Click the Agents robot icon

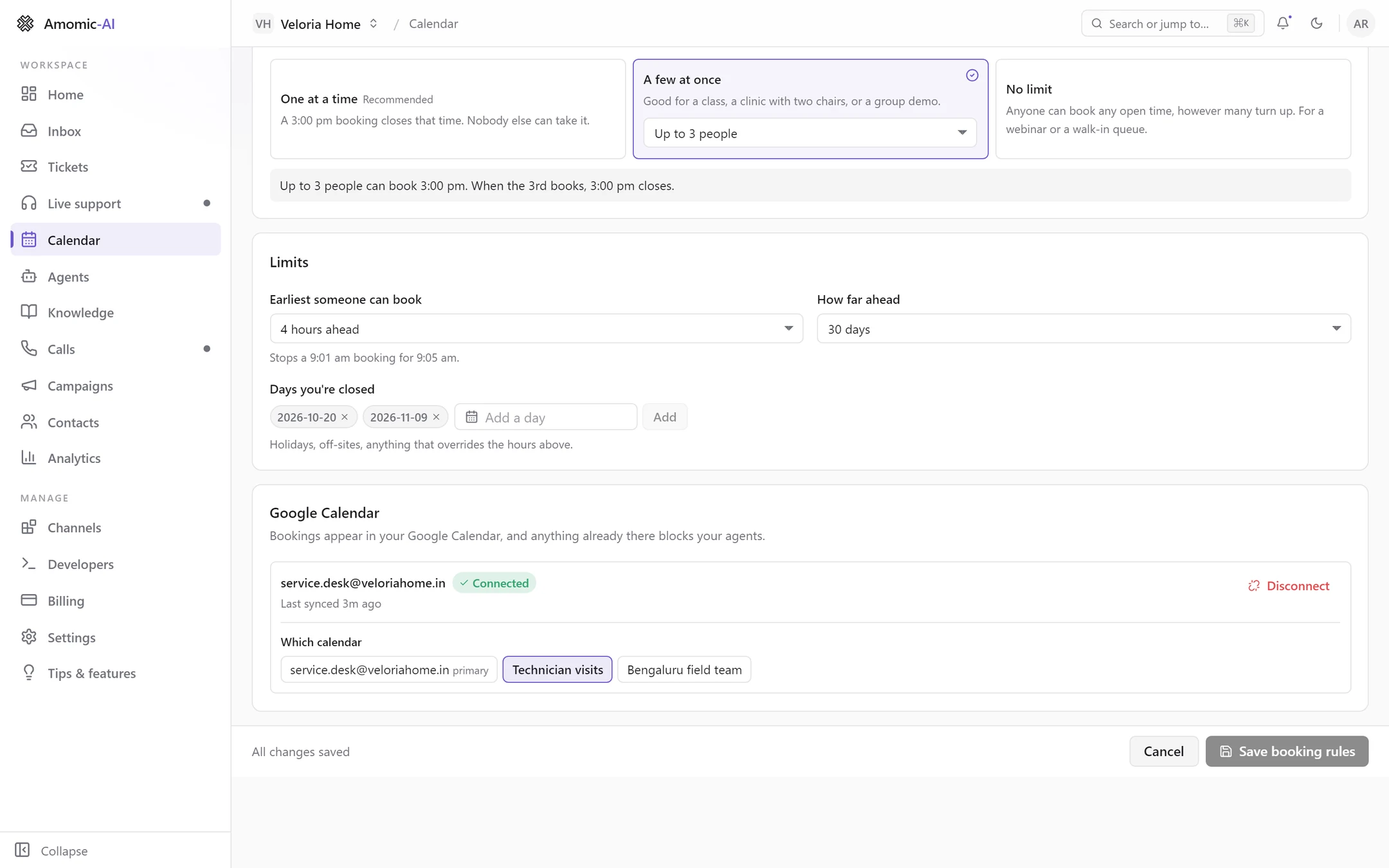29,276
